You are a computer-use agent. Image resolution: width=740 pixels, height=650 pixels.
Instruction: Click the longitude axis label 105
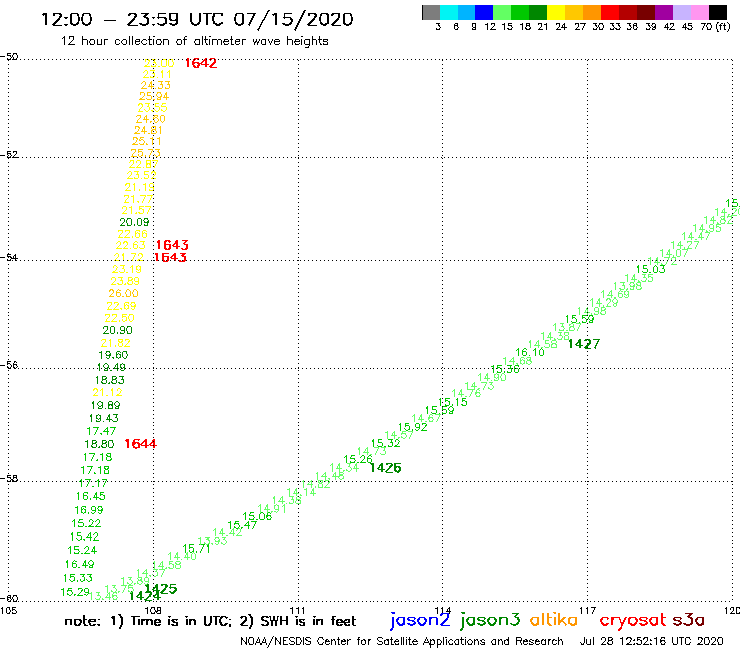(8, 611)
